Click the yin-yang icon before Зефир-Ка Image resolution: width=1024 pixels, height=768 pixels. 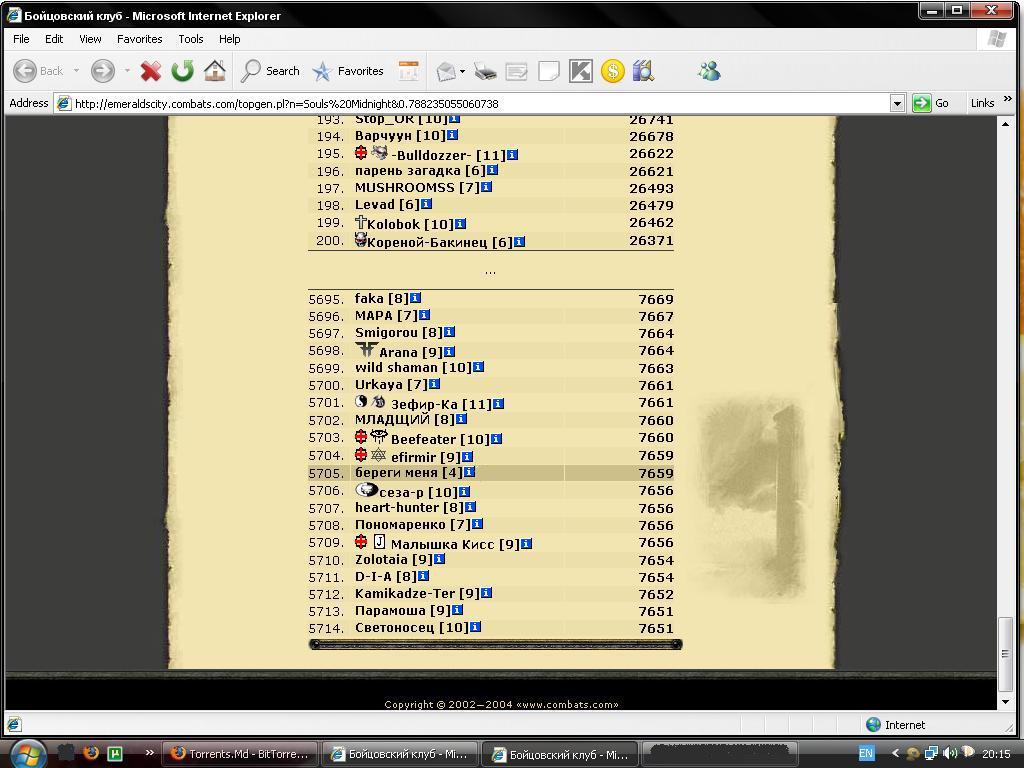pos(361,401)
